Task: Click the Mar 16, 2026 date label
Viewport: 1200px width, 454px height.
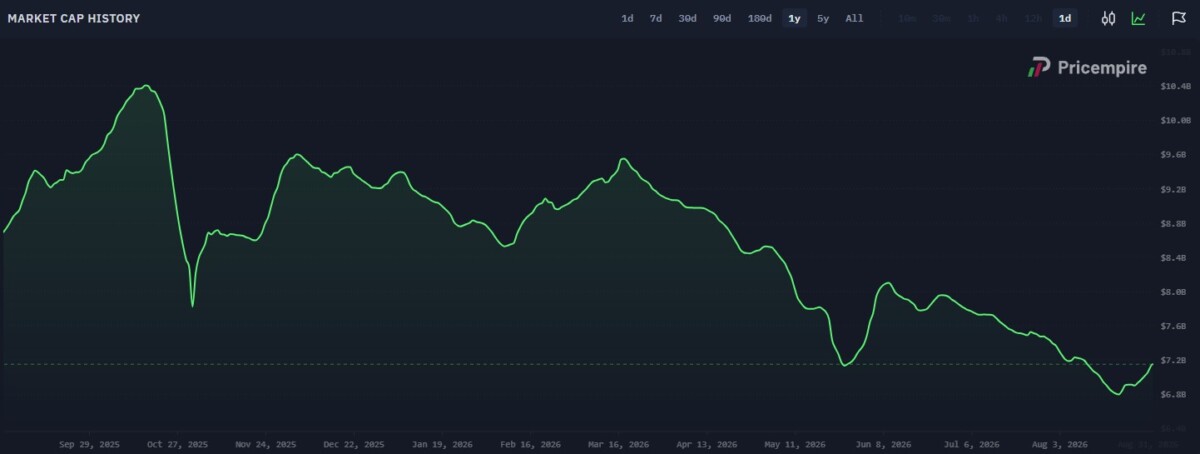Action: tap(618, 444)
